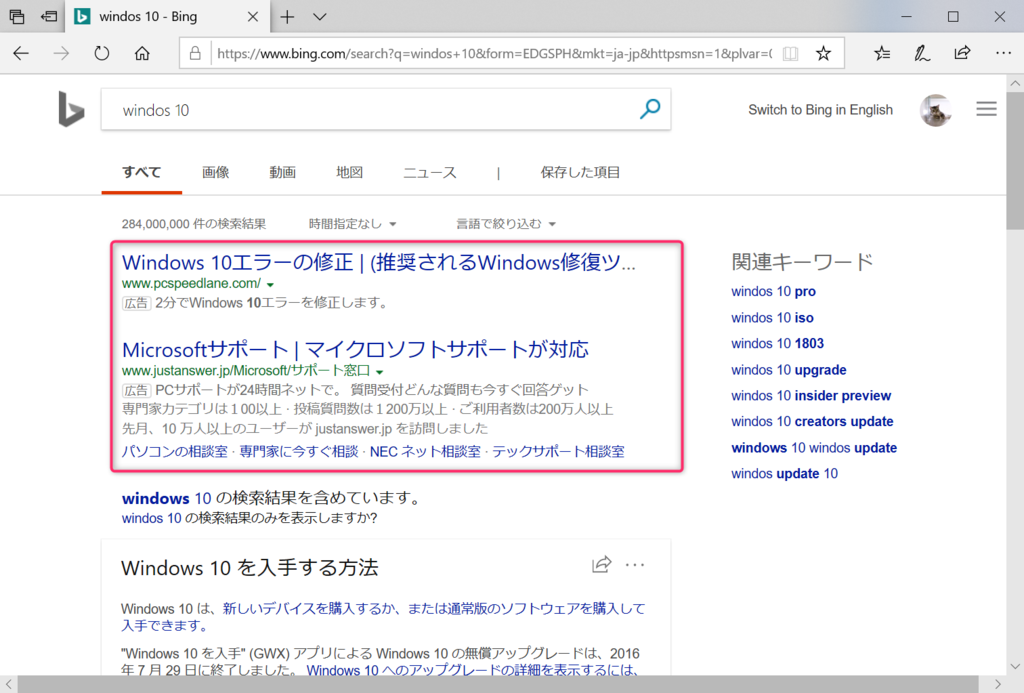
Task: Share this page using toolbar icon
Action: [x=963, y=53]
